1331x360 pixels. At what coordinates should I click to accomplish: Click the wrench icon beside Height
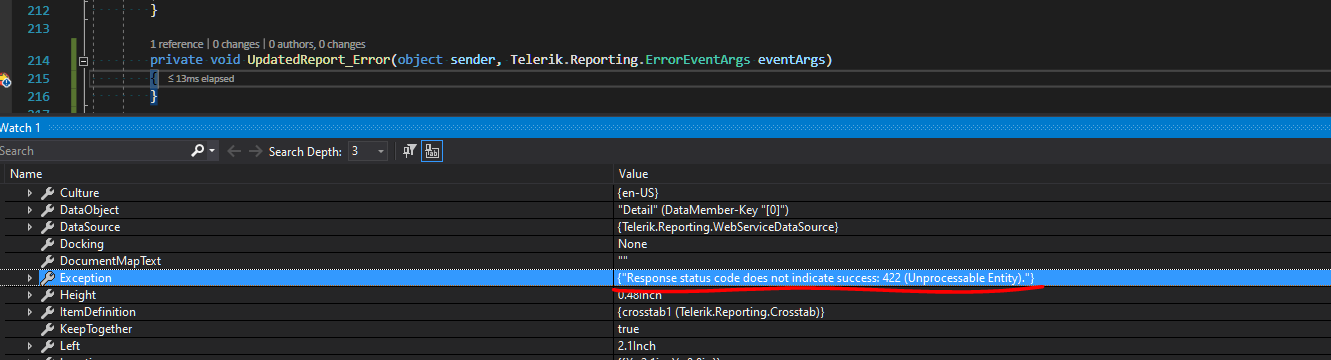point(47,295)
